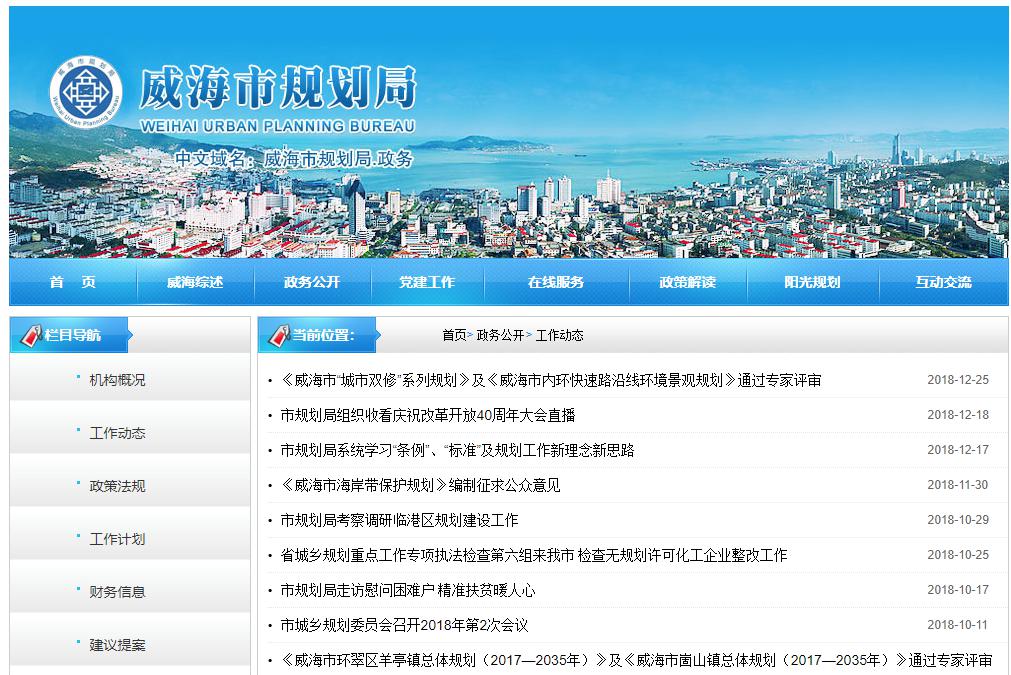Click the pencil icon beside 栏目导航
This screenshot has height=675, width=1011.
(x=29, y=335)
